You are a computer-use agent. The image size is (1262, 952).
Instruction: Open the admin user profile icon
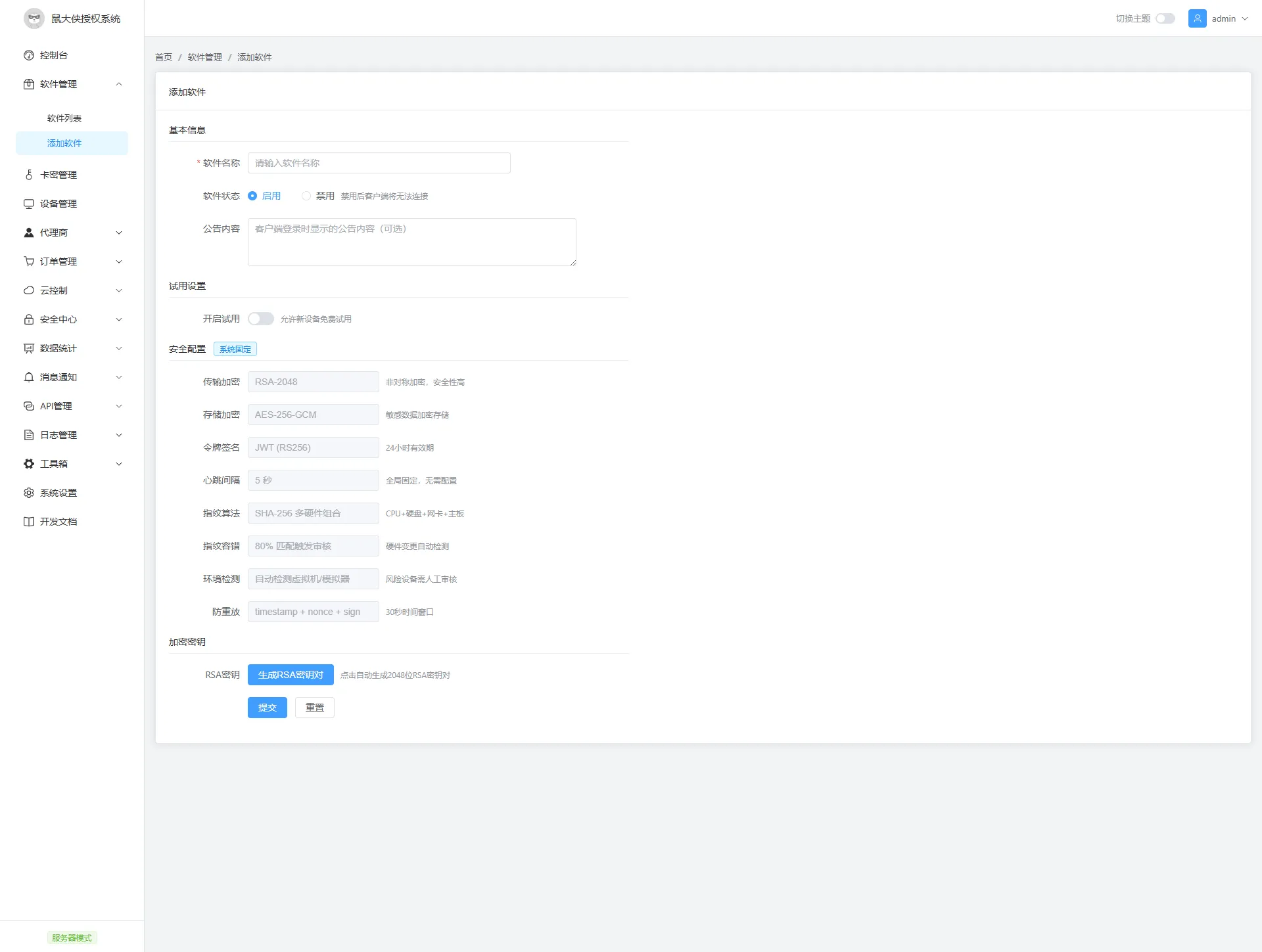(x=1197, y=18)
